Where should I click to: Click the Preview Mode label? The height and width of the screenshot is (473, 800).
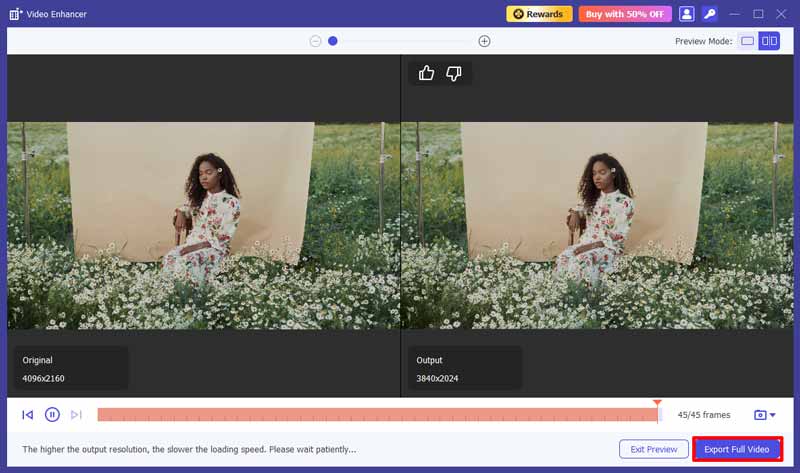703,41
